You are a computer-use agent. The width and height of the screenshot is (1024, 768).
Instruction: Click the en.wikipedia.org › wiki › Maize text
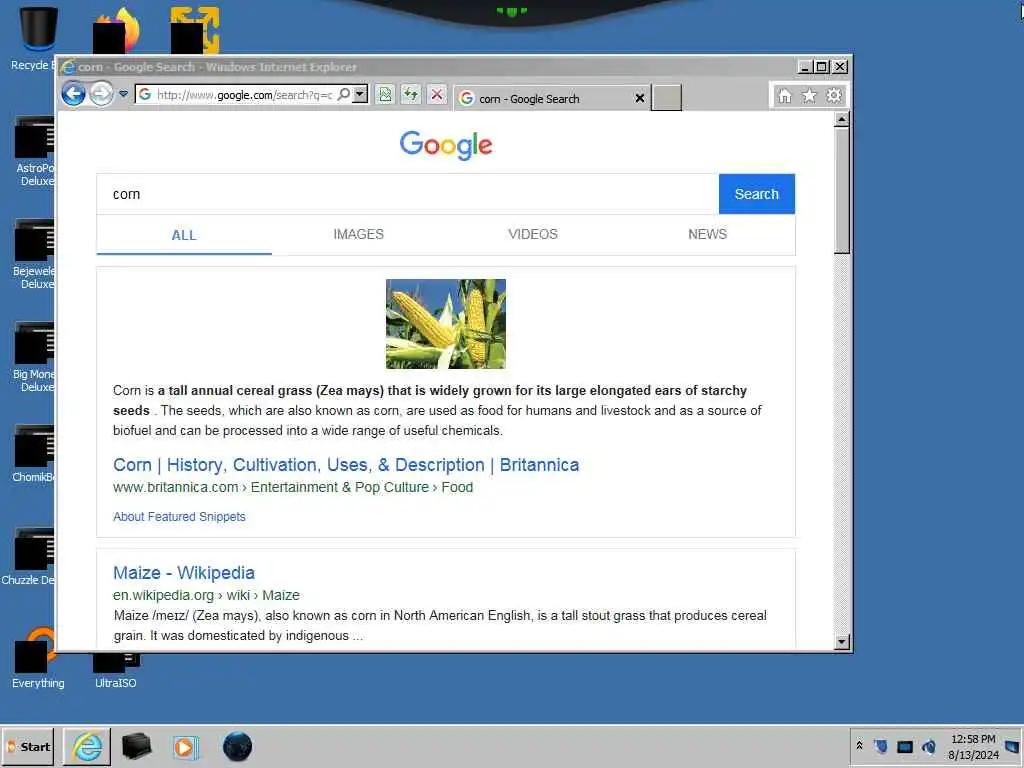[x=206, y=595]
